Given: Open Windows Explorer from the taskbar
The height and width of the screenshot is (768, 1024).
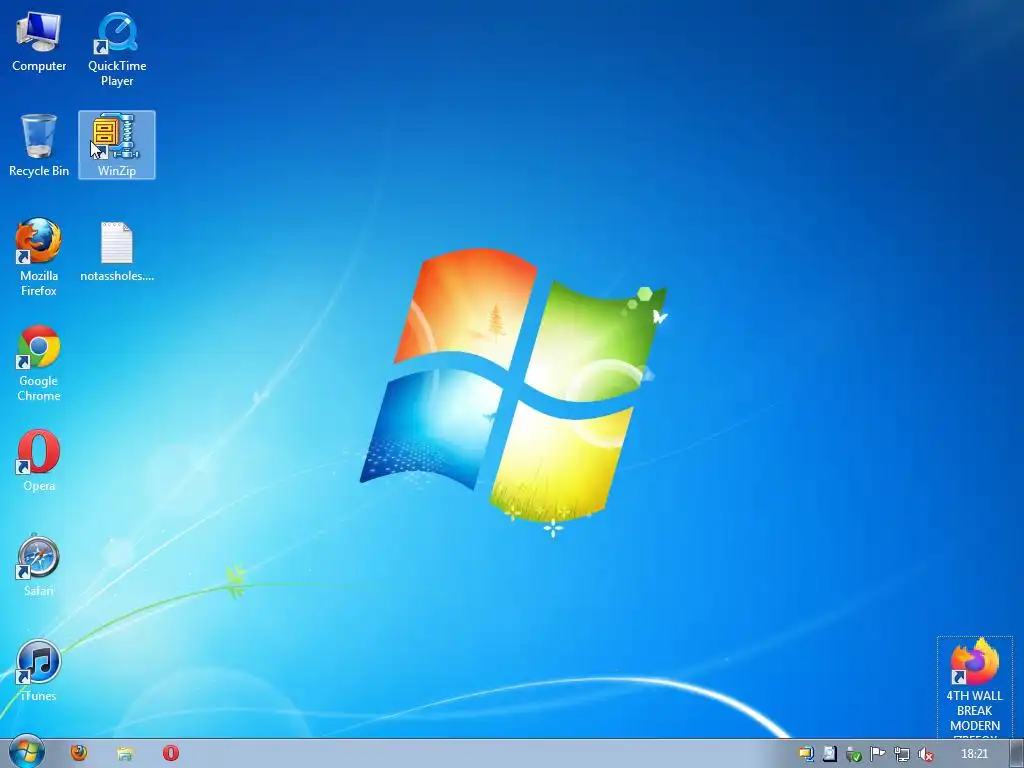Looking at the screenshot, I should (x=125, y=754).
